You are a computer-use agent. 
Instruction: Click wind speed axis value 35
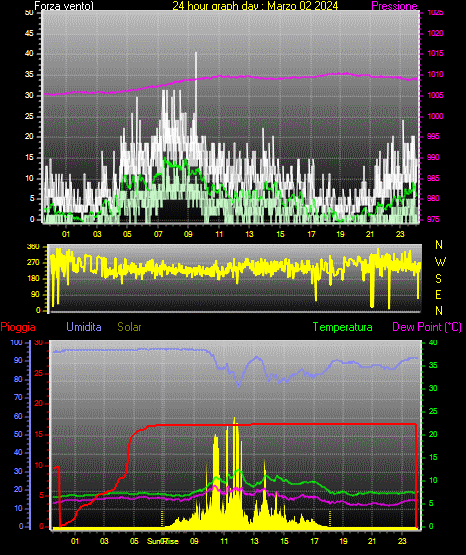tap(29, 74)
